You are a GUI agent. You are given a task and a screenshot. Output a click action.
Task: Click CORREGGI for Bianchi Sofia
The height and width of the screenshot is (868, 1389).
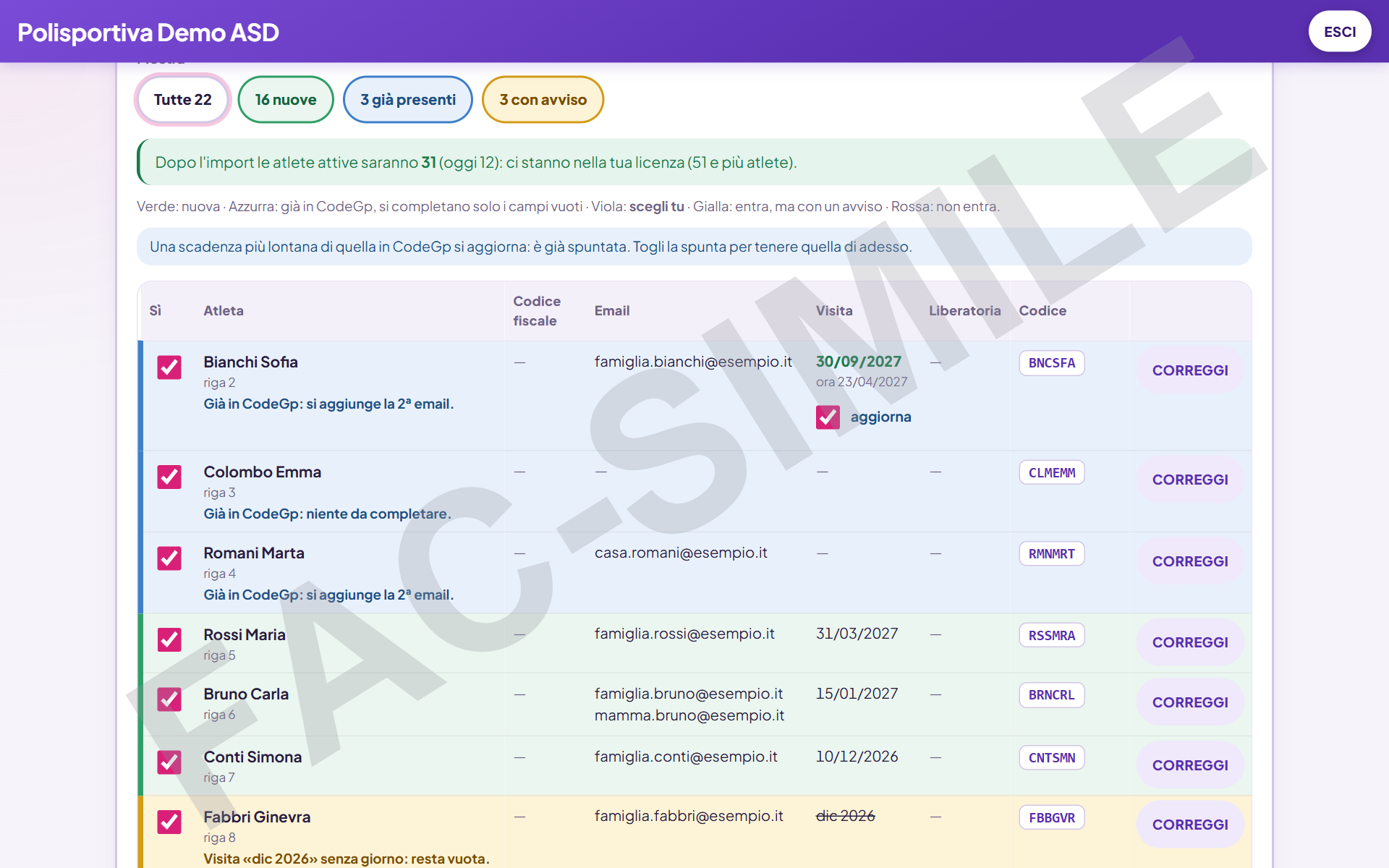1190,370
